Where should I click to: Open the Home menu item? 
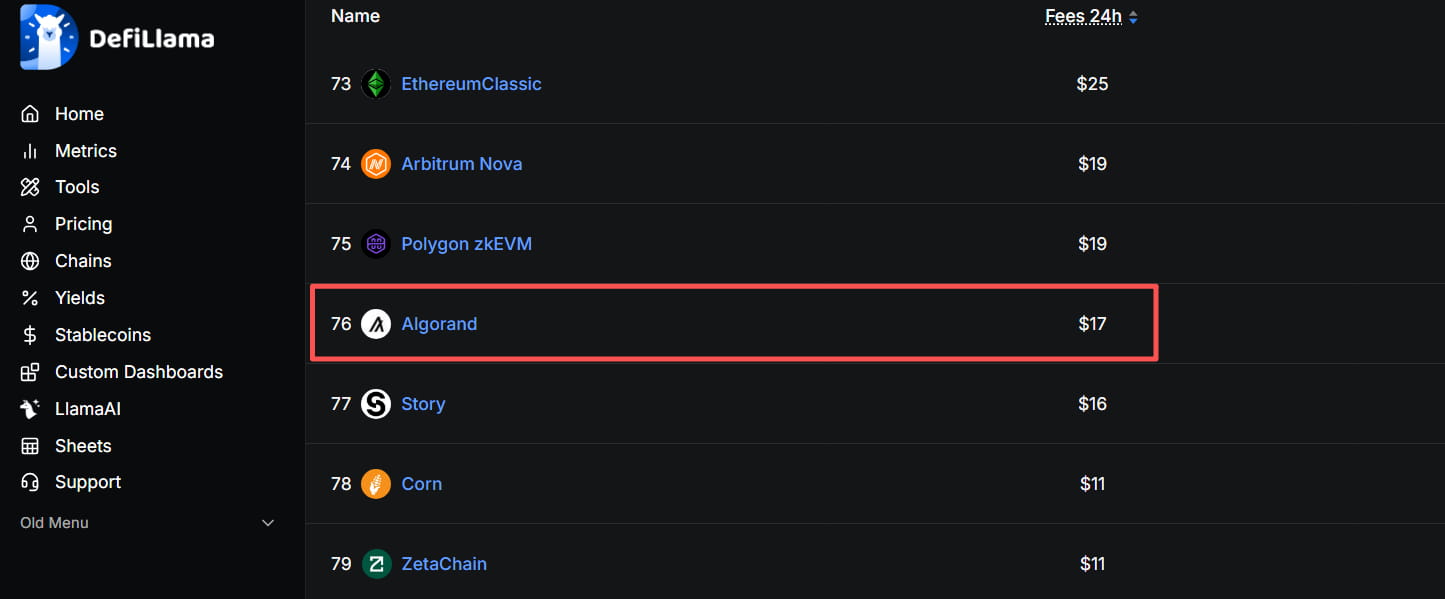click(x=79, y=114)
